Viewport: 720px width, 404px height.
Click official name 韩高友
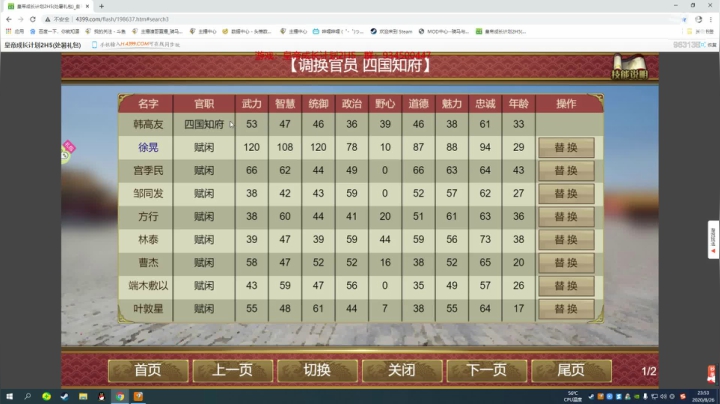[x=148, y=124]
